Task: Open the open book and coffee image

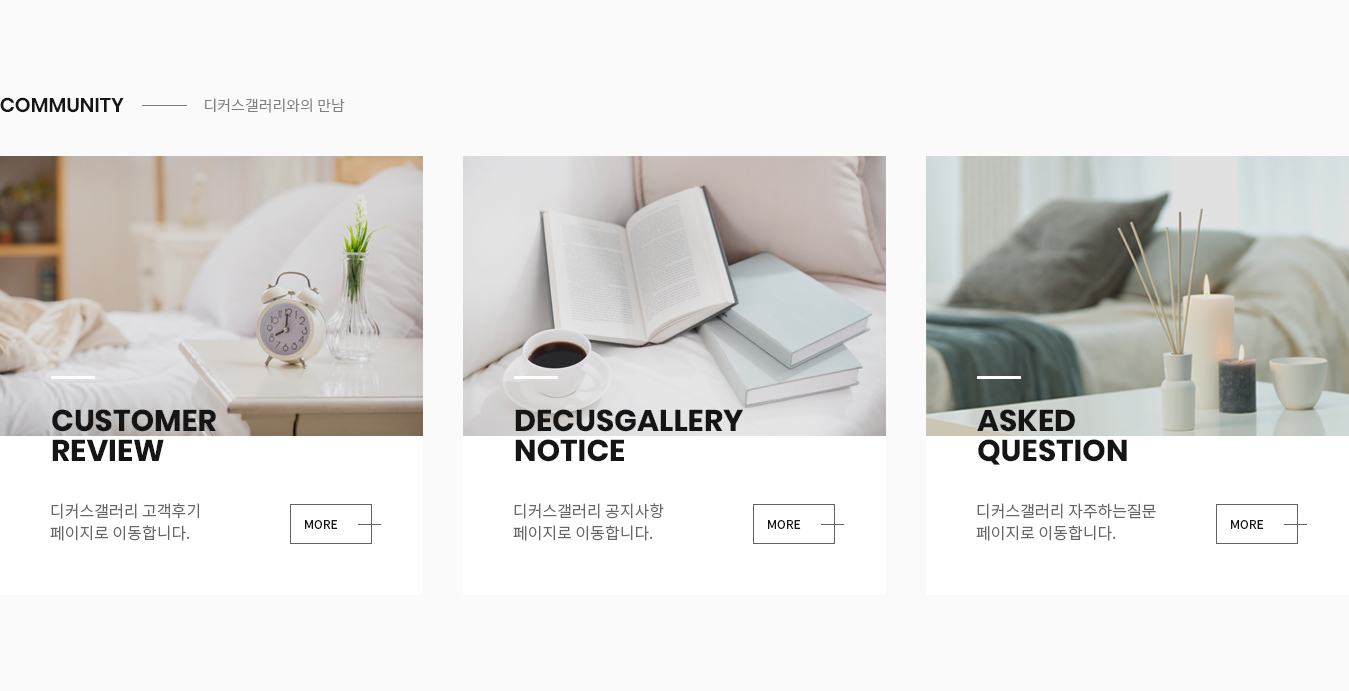Action: pos(674,296)
